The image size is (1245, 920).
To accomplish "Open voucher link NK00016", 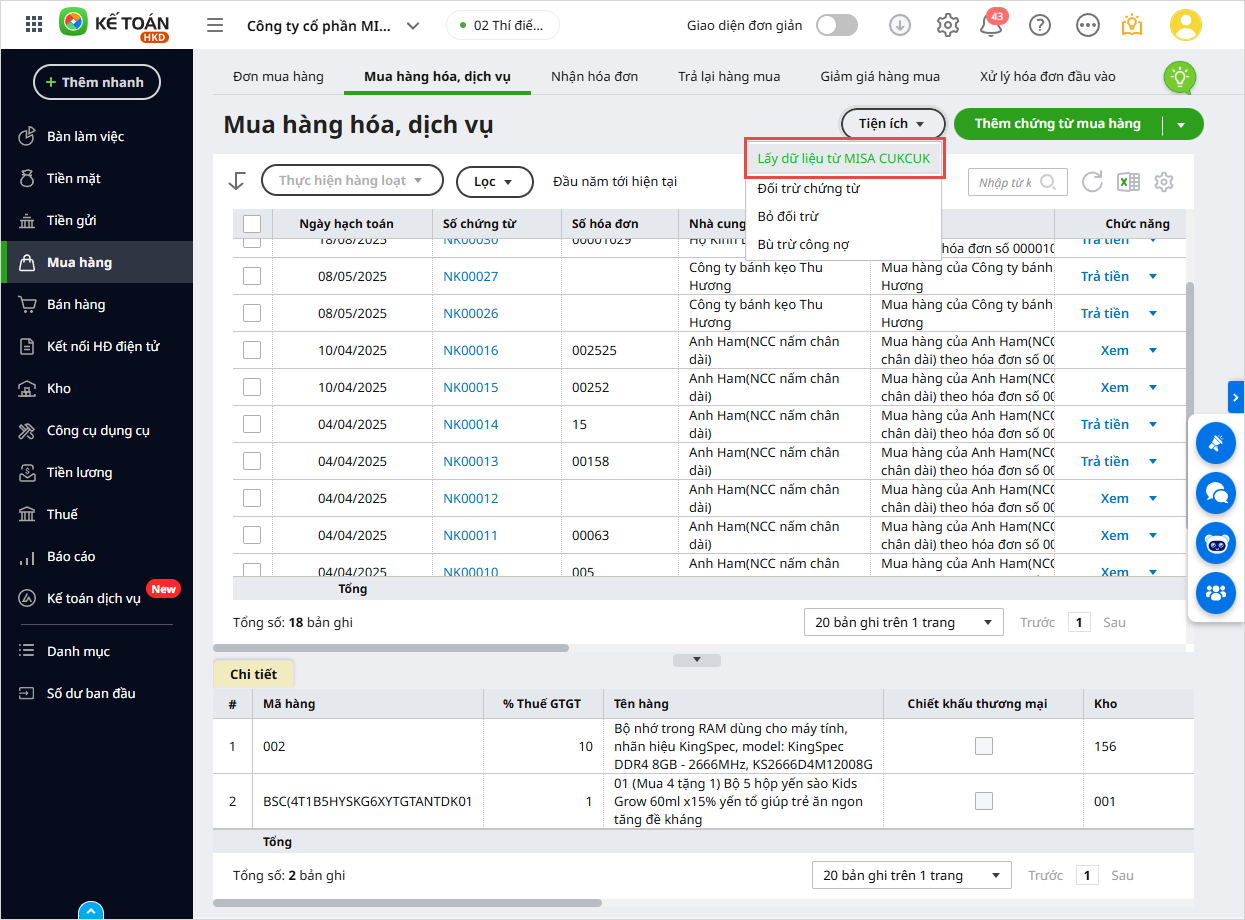I will click(470, 350).
